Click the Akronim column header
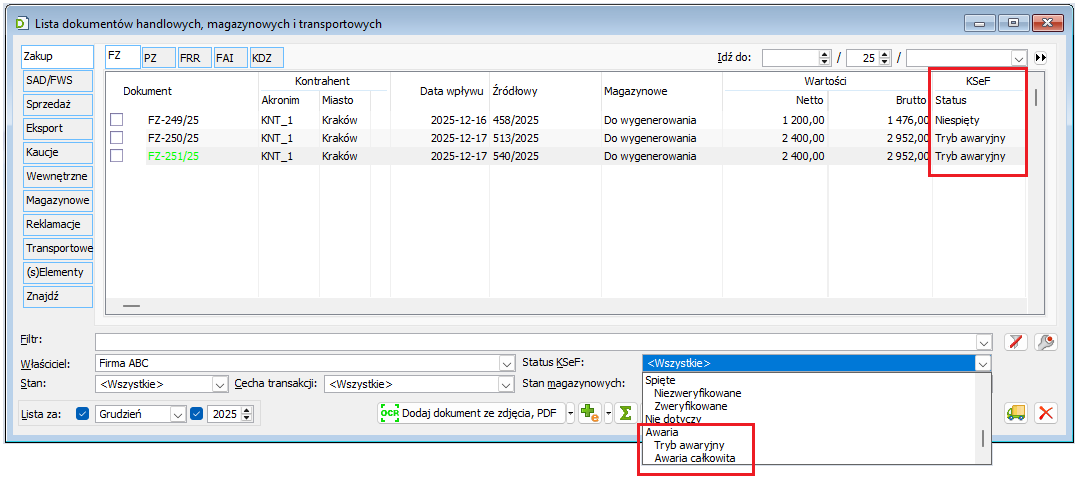Screen dimensions: 1078x478 (x=280, y=100)
